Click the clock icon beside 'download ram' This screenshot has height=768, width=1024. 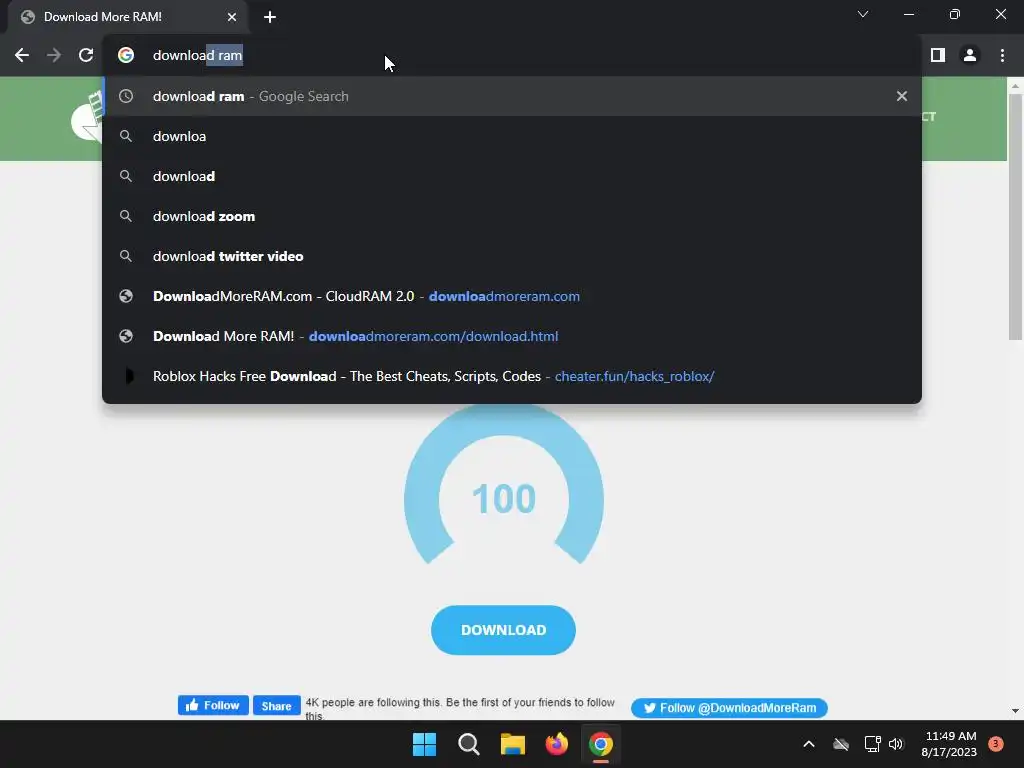(126, 96)
